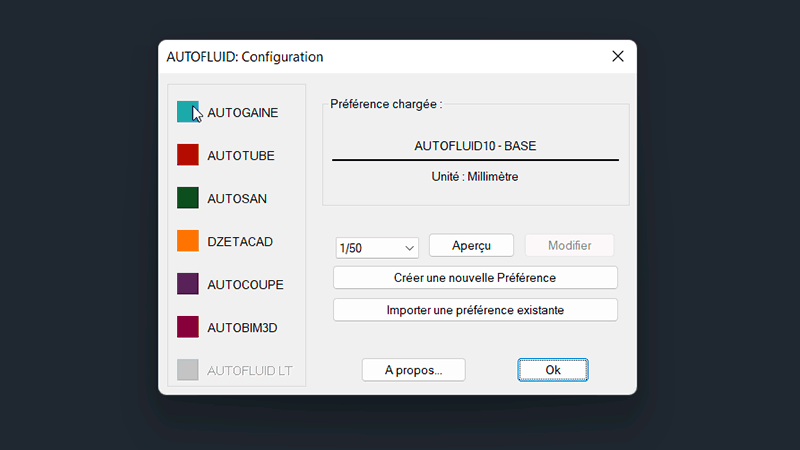Image resolution: width=800 pixels, height=450 pixels.
Task: Select the AUTOTUBE module label
Action: click(241, 156)
